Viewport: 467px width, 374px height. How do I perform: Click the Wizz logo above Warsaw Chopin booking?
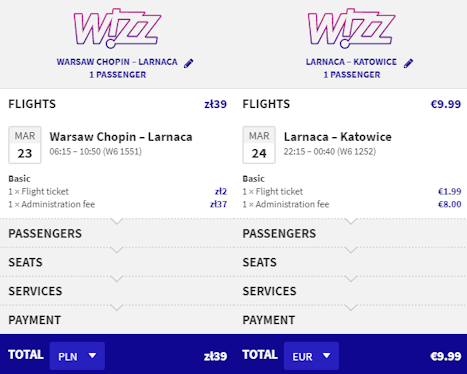117,28
